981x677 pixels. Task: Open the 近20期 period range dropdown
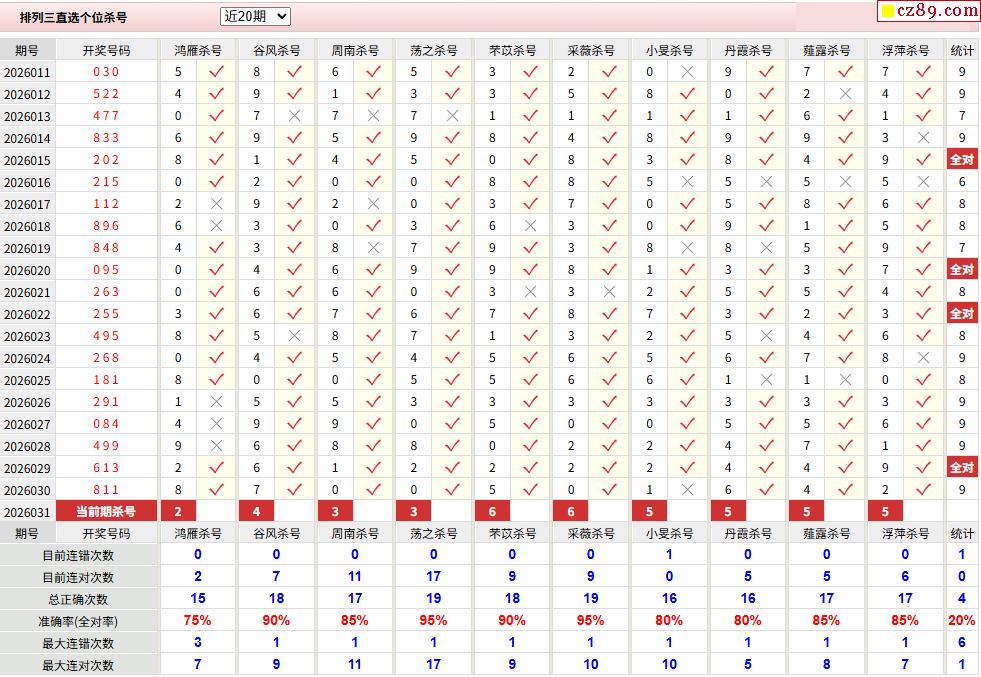[255, 17]
